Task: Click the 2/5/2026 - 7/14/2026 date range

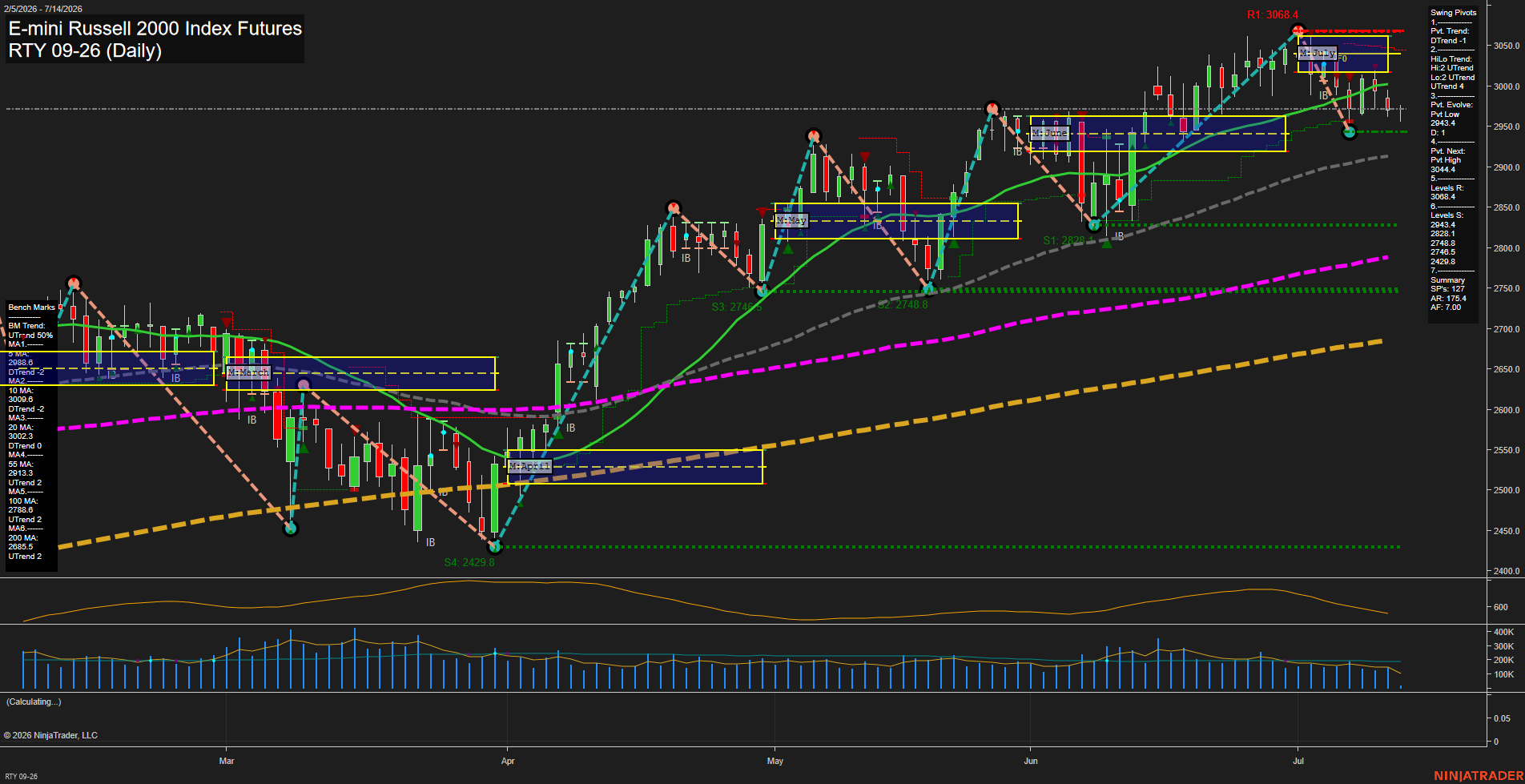Action: pos(43,9)
